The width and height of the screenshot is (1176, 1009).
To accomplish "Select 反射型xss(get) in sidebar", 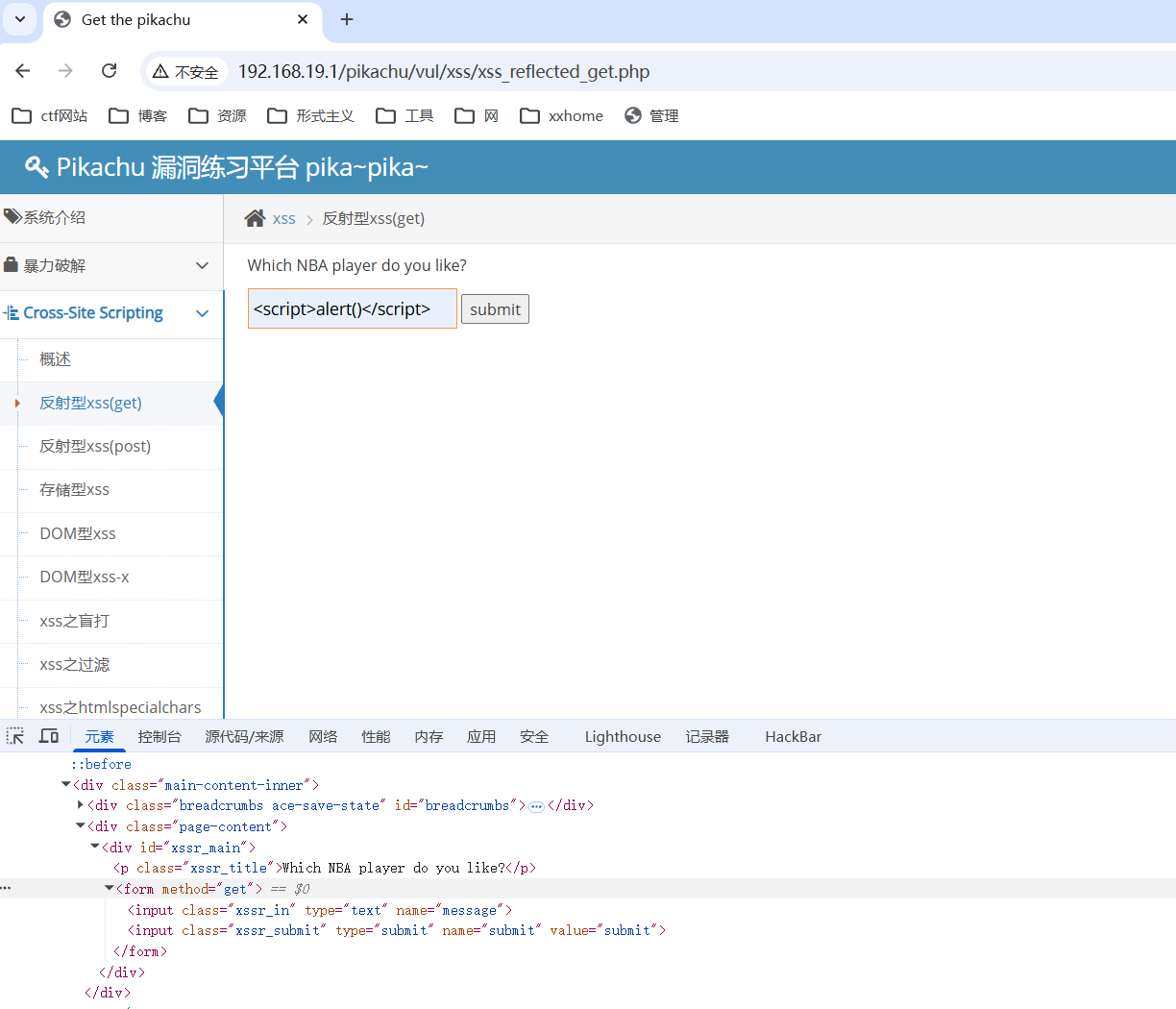I will tap(91, 403).
